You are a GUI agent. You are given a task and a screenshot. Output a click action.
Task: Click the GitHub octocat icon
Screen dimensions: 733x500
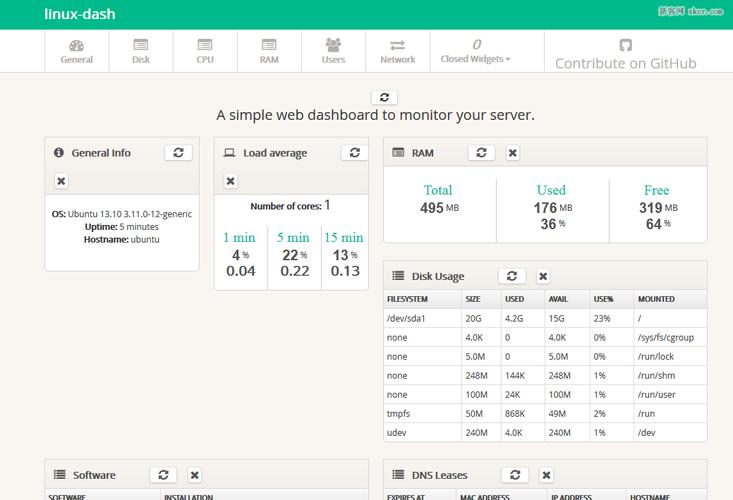click(625, 45)
